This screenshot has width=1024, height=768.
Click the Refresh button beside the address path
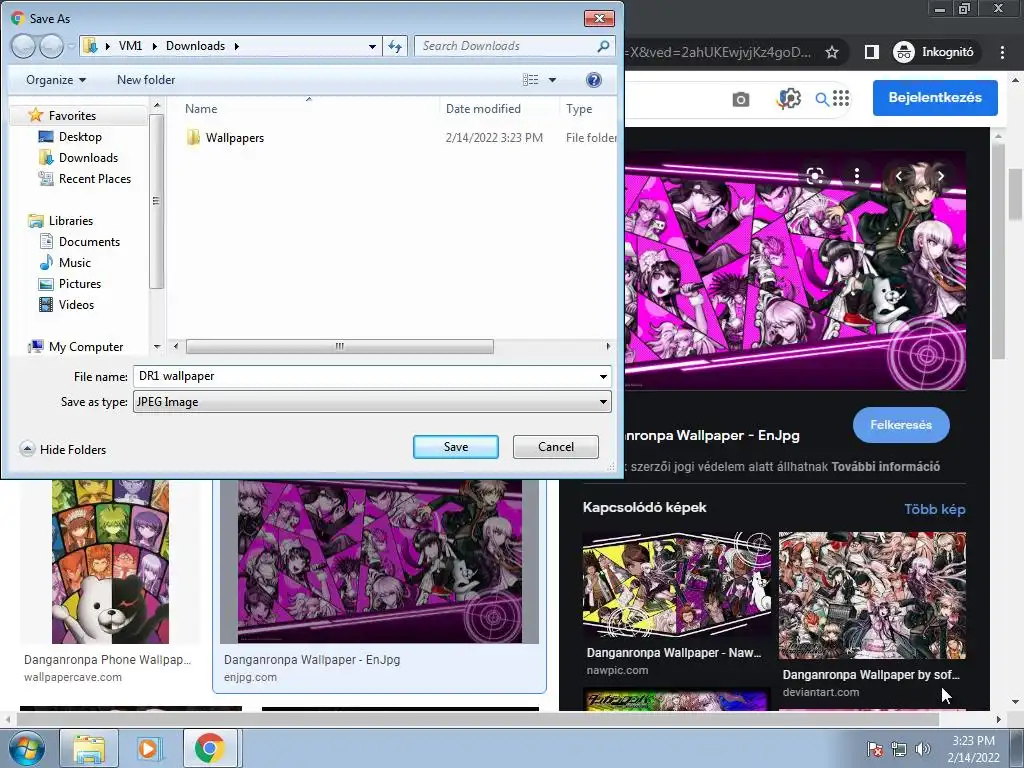point(395,46)
